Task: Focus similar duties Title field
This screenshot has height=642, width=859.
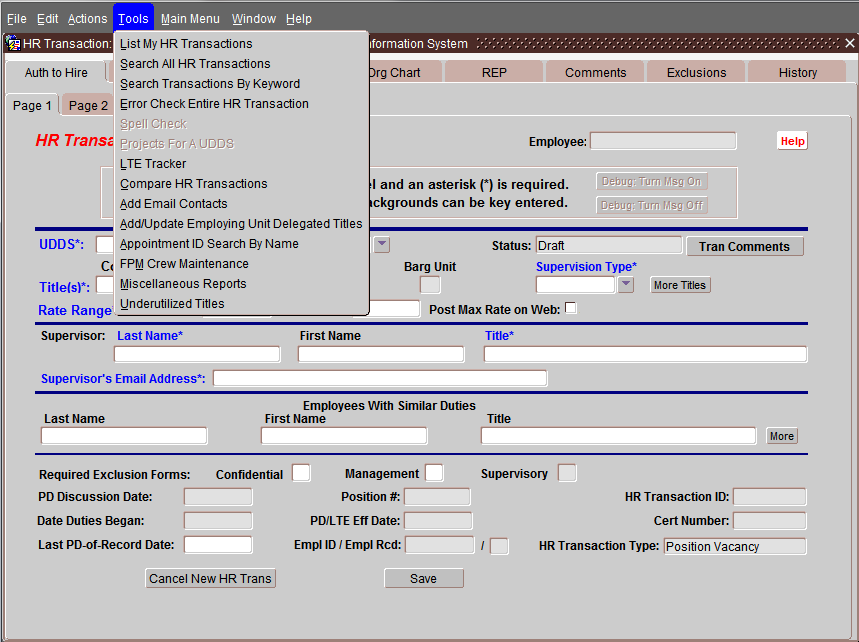Action: (619, 435)
